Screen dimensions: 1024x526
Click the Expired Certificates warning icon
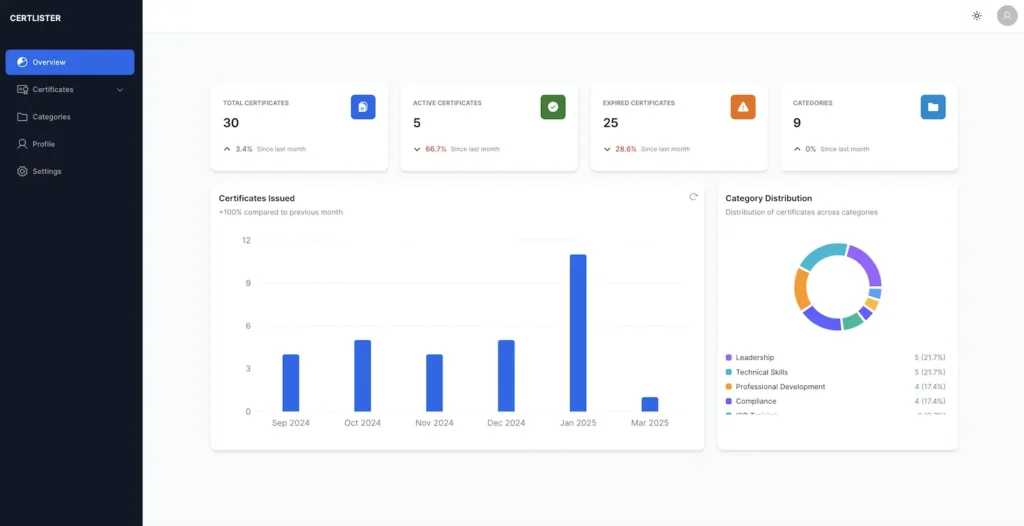click(x=743, y=107)
